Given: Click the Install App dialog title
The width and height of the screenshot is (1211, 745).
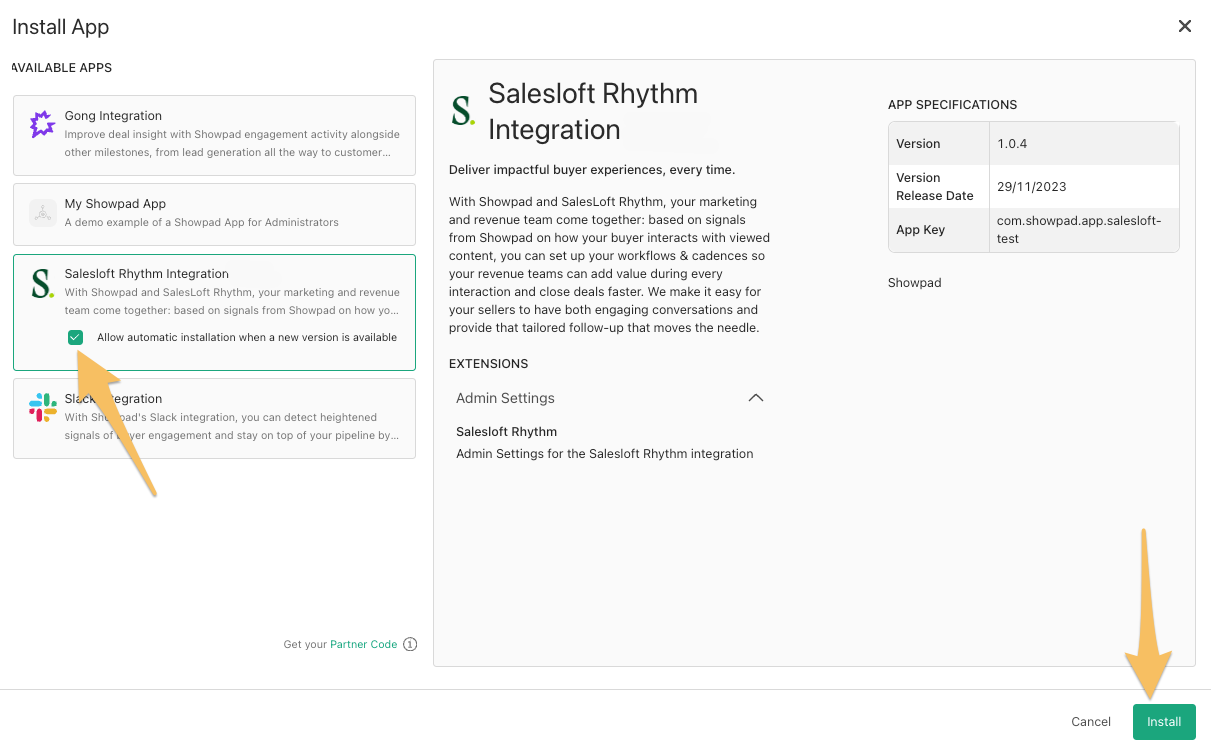Looking at the screenshot, I should pyautogui.click(x=61, y=27).
